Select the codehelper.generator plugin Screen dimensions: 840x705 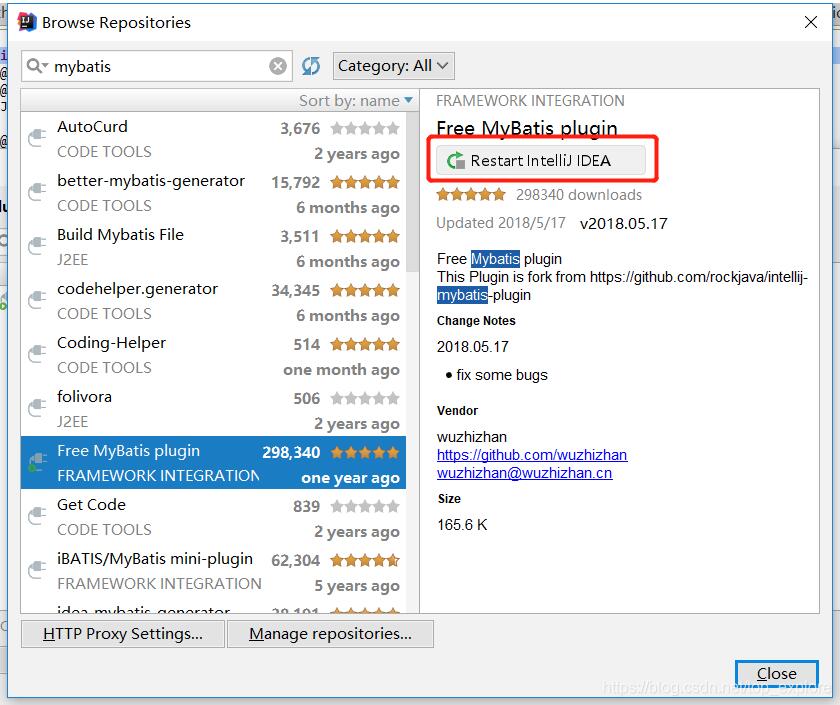(x=213, y=302)
